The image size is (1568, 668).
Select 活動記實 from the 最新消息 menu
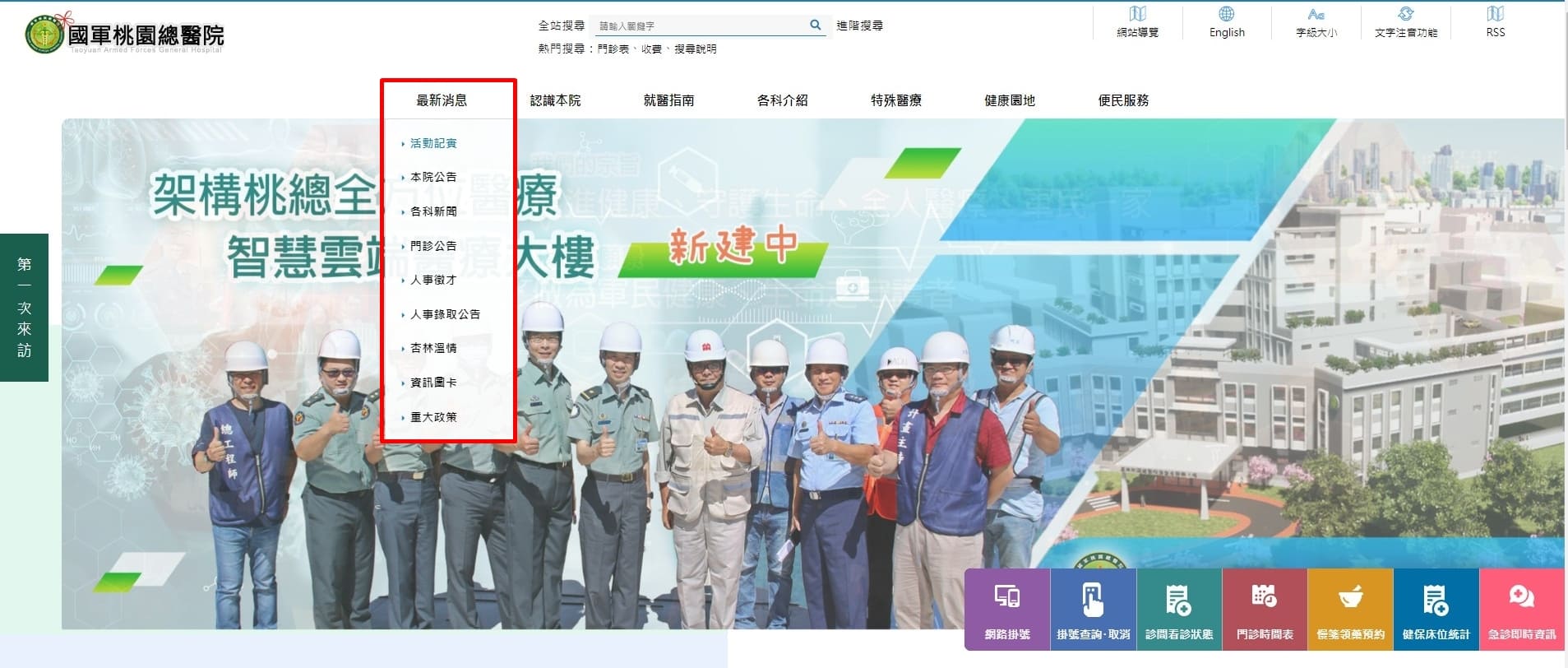point(433,143)
